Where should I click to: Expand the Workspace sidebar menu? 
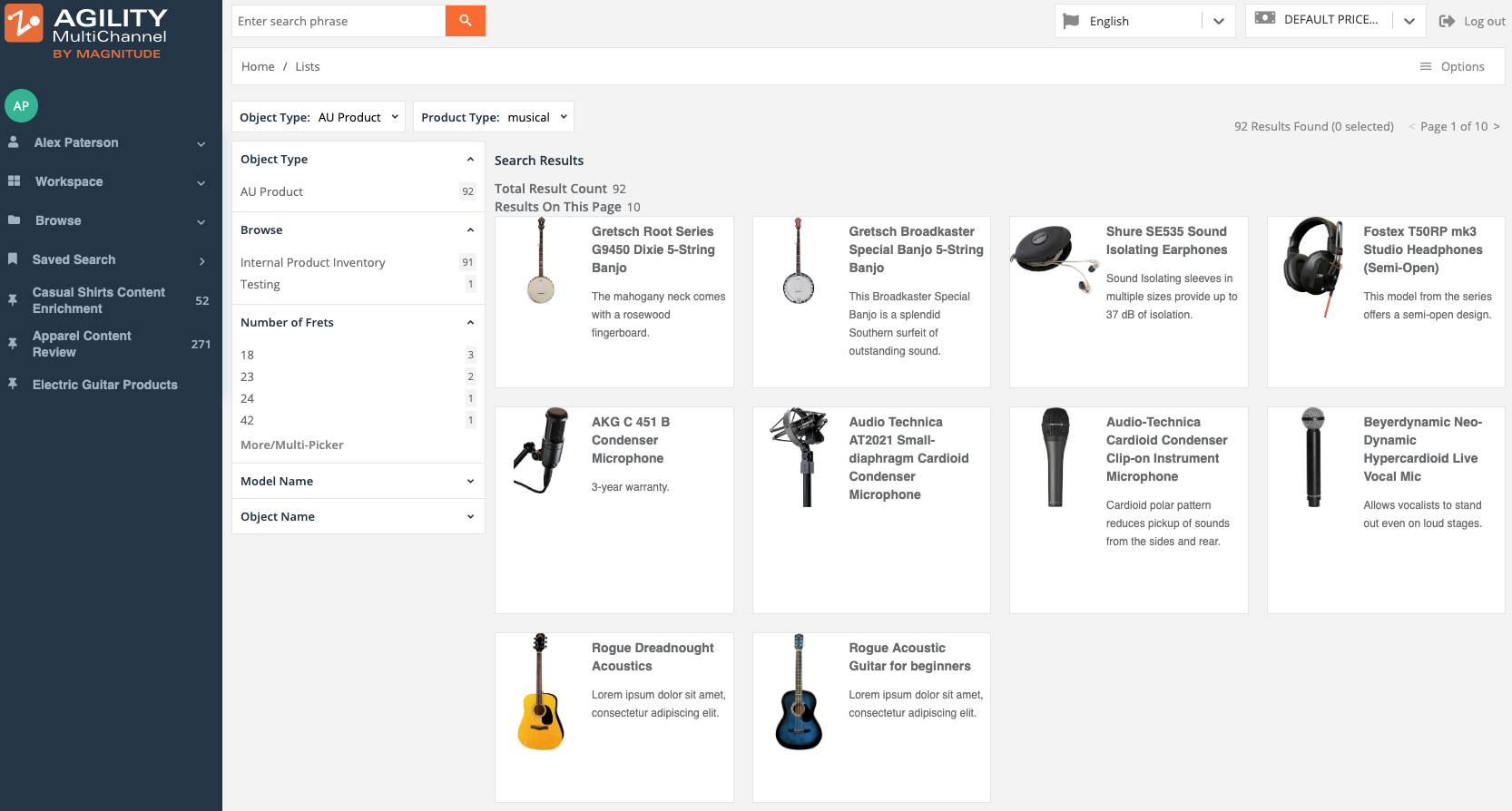point(201,182)
